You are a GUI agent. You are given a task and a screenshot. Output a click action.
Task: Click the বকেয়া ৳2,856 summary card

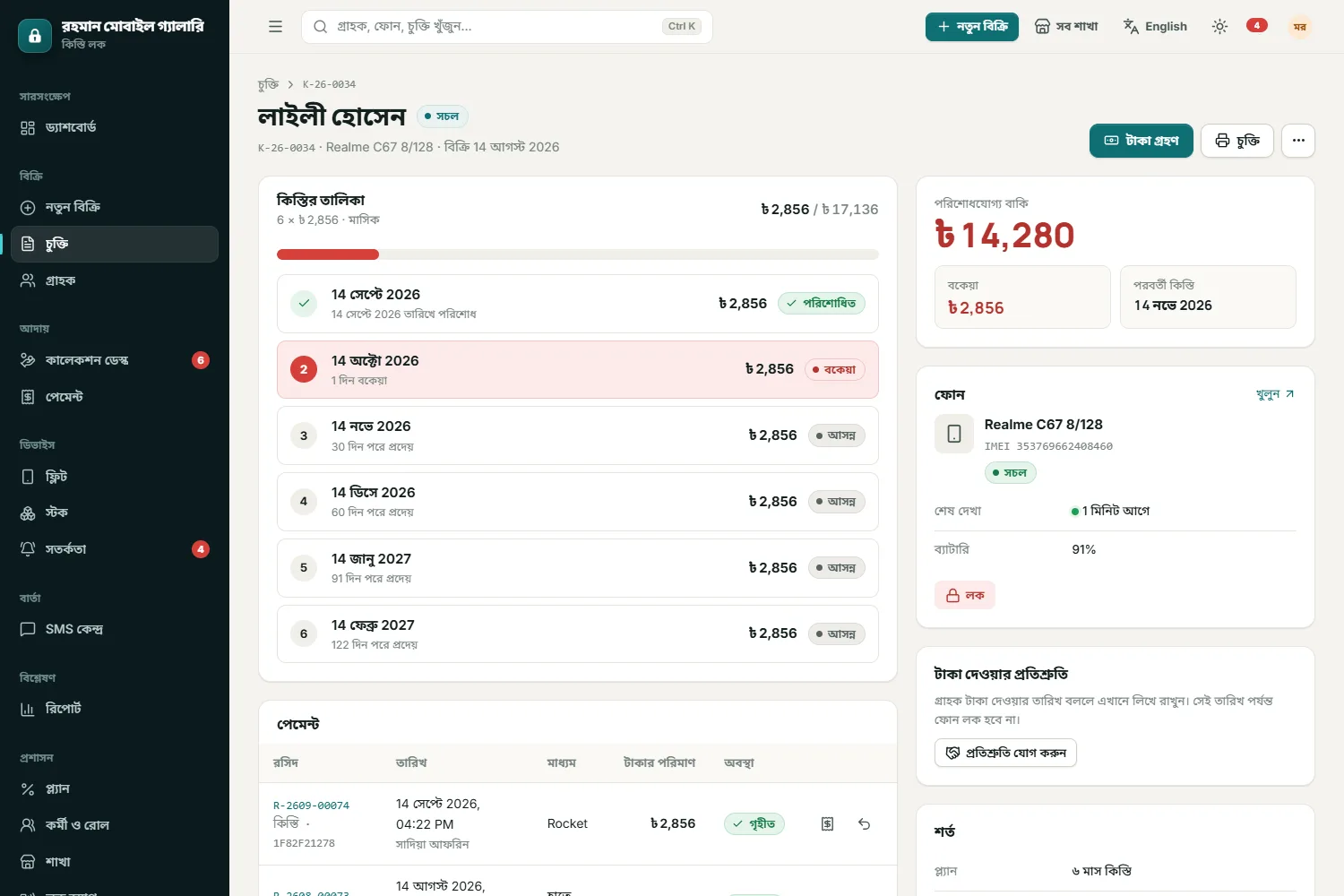coord(1022,297)
